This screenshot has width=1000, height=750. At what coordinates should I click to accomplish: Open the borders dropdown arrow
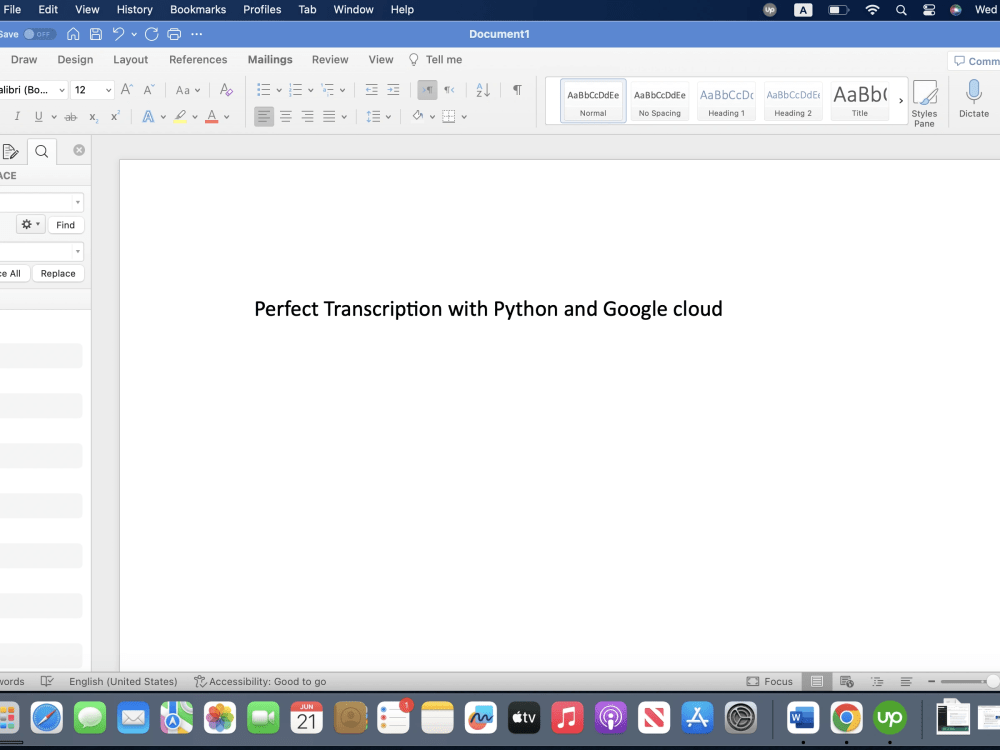[464, 117]
